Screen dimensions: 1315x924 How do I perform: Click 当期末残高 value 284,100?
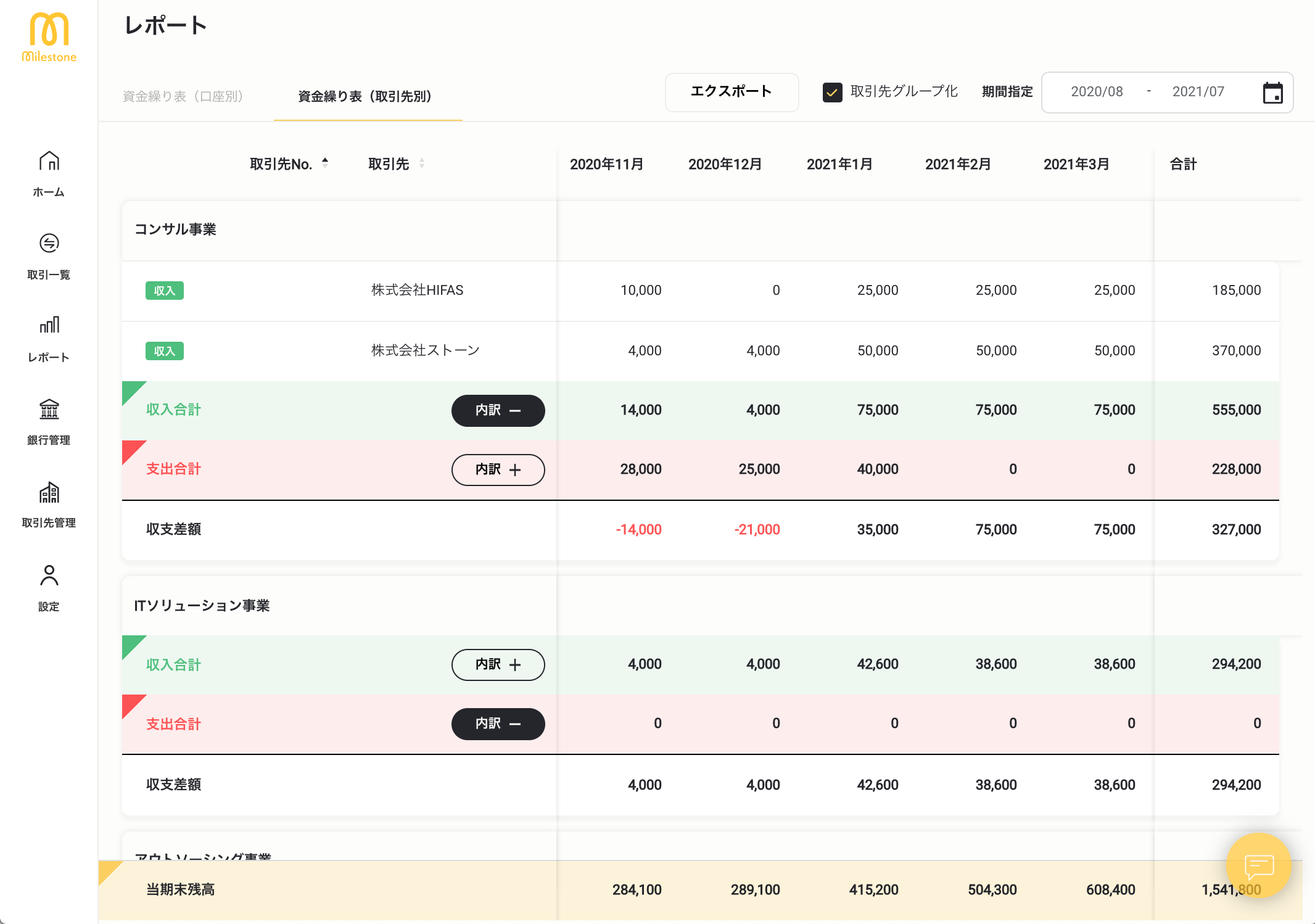637,889
